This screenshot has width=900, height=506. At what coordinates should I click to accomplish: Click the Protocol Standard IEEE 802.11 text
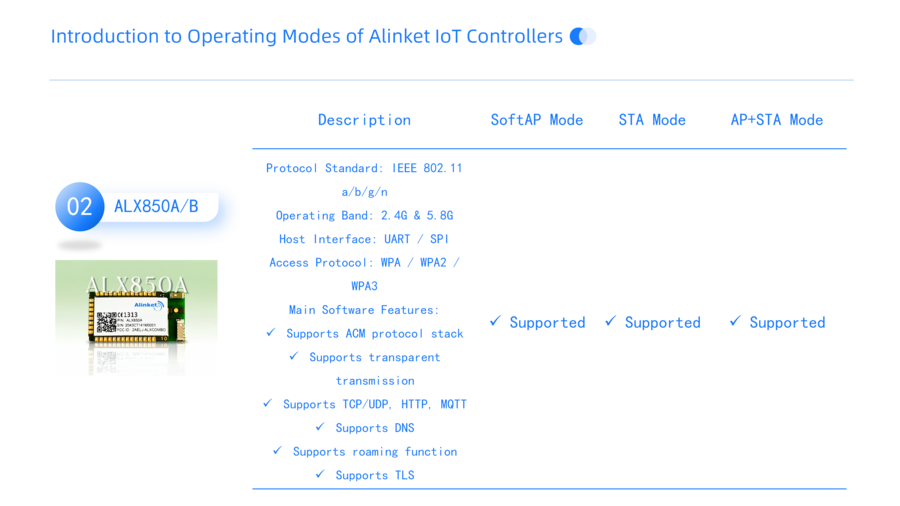(x=364, y=168)
